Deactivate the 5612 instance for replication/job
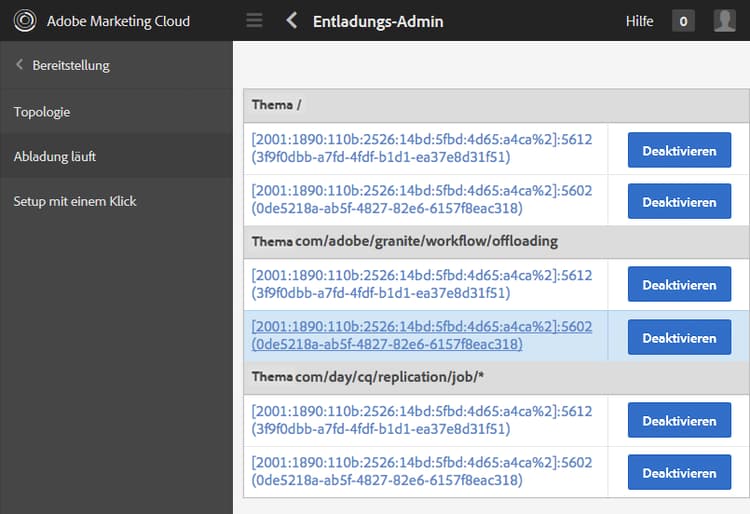This screenshot has height=514, width=750. [x=679, y=420]
